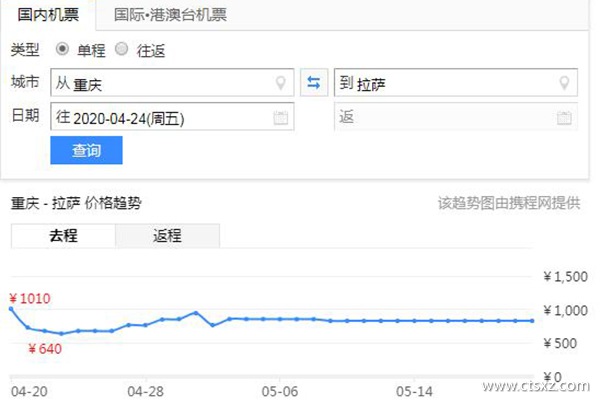This screenshot has width=600, height=400.
Task: Click the location pin in the arrival city field
Action: click(566, 84)
